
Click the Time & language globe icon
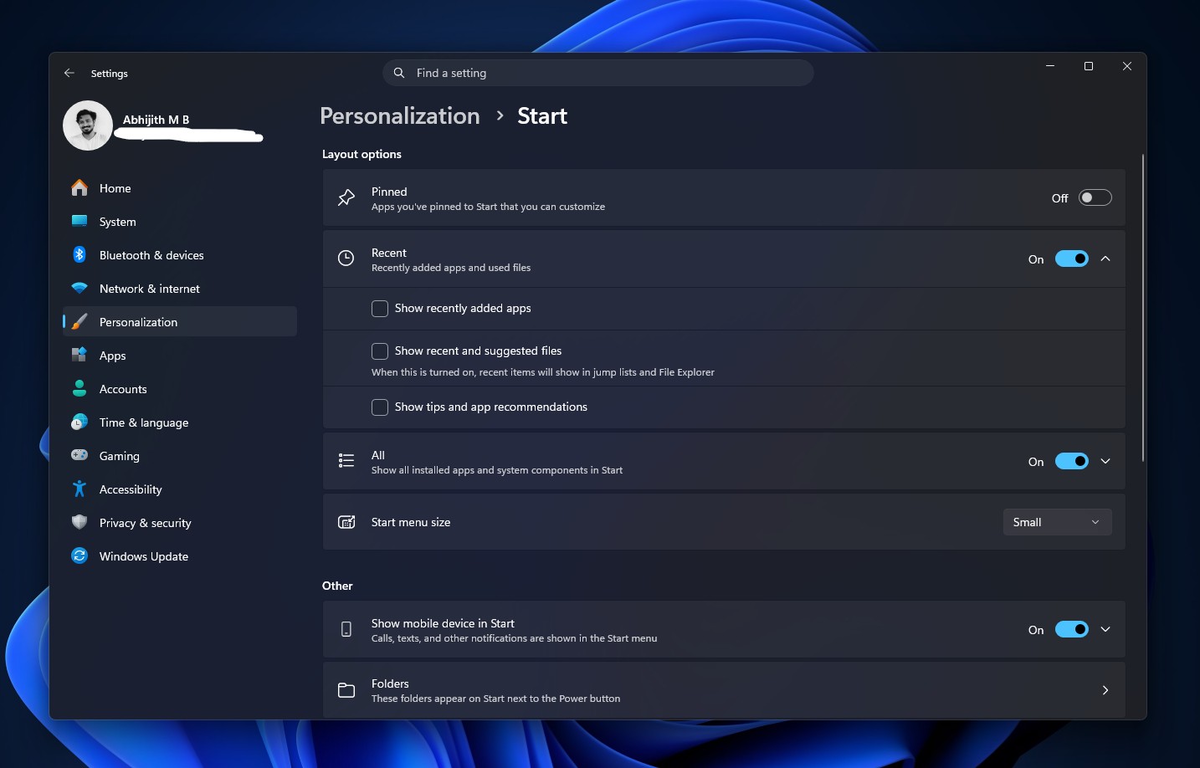coord(79,422)
